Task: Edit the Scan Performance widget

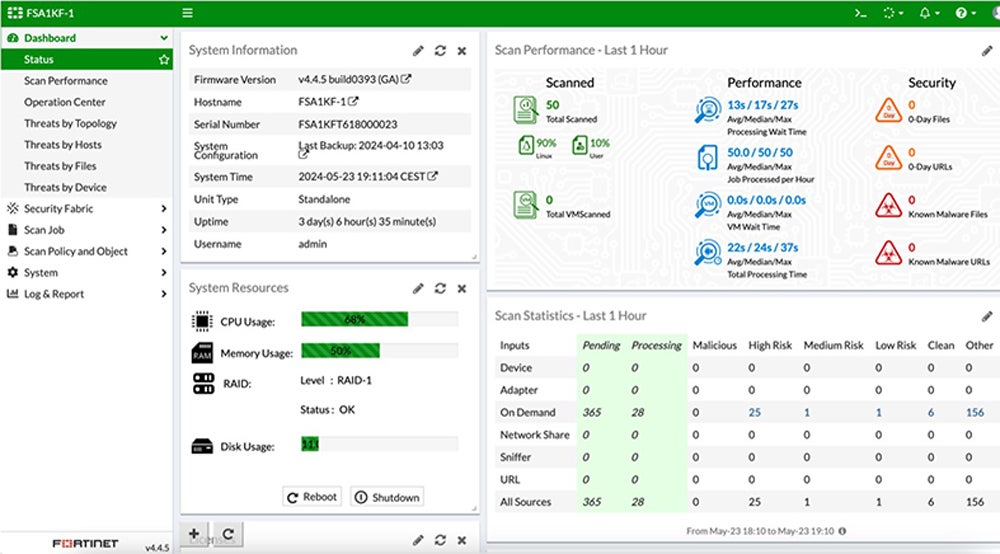Action: pyautogui.click(x=987, y=51)
